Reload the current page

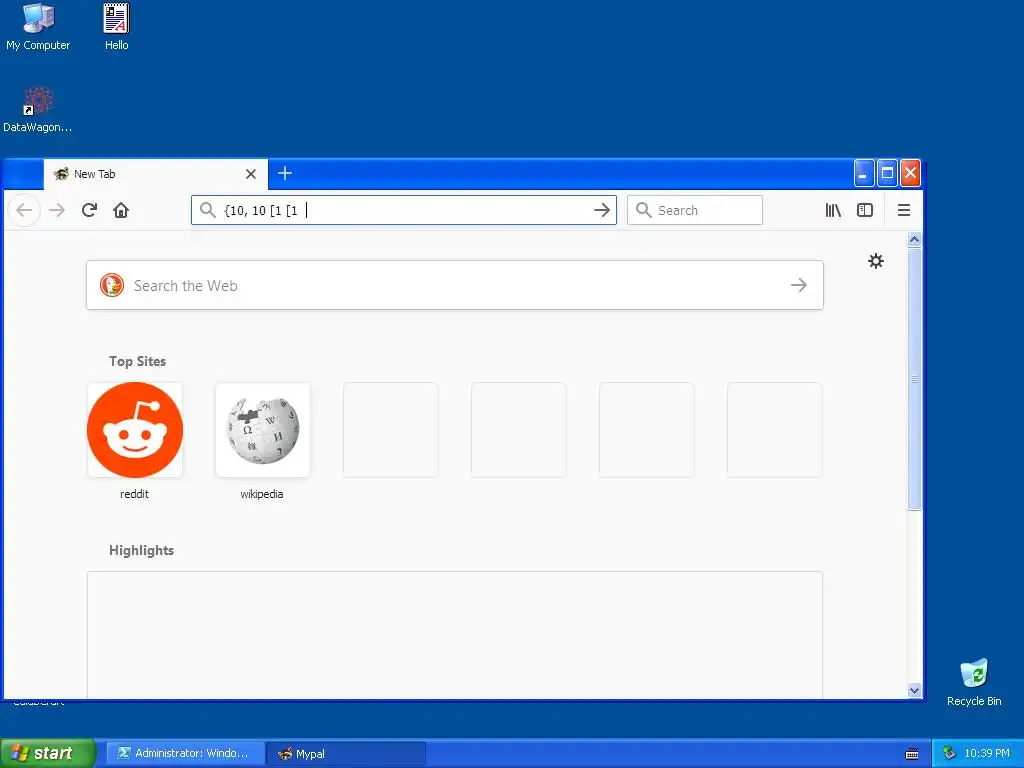pos(89,210)
